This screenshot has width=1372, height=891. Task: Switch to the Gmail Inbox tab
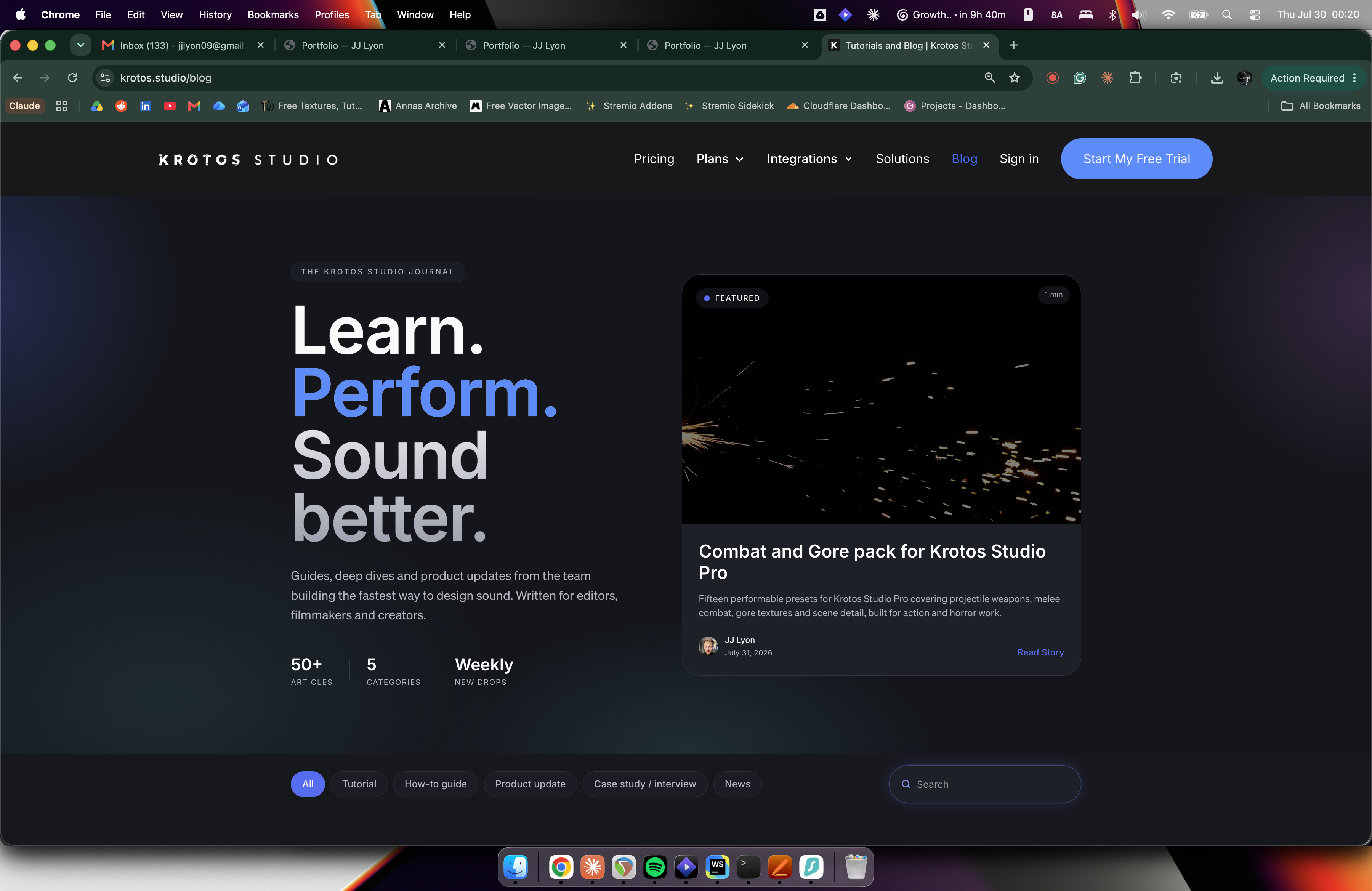[182, 45]
